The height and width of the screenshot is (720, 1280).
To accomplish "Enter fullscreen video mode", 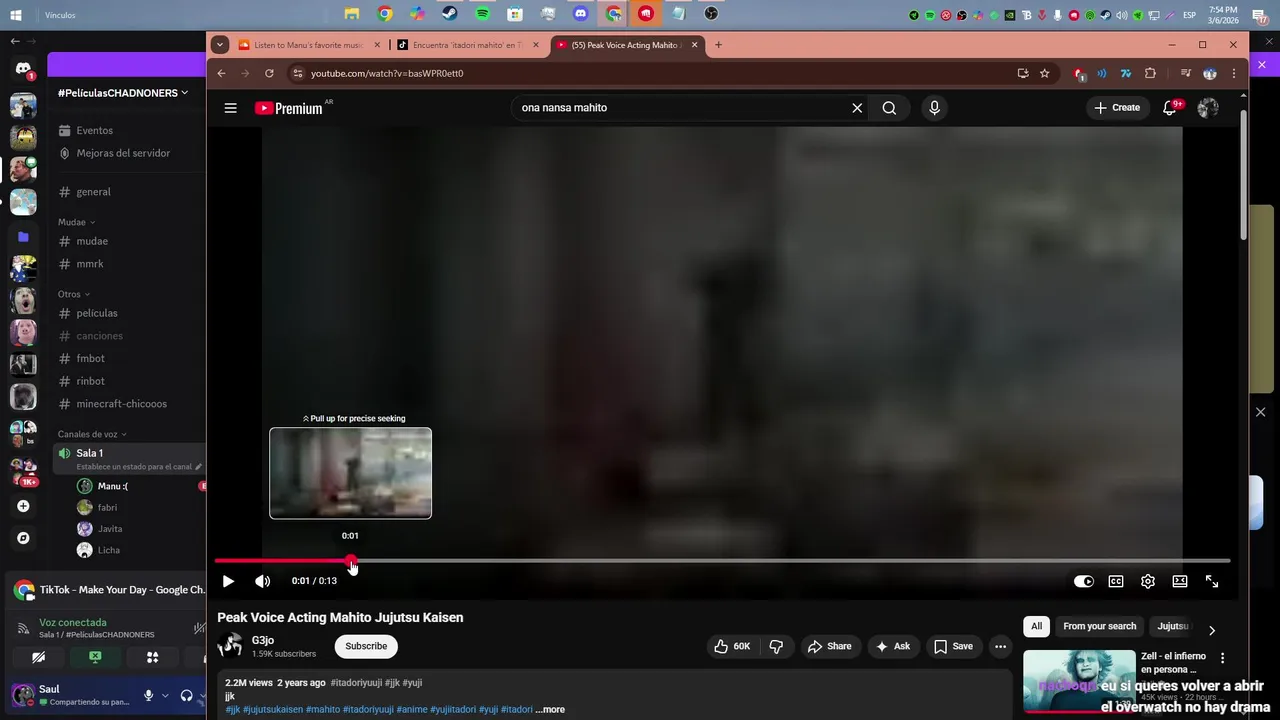I will click(x=1212, y=581).
